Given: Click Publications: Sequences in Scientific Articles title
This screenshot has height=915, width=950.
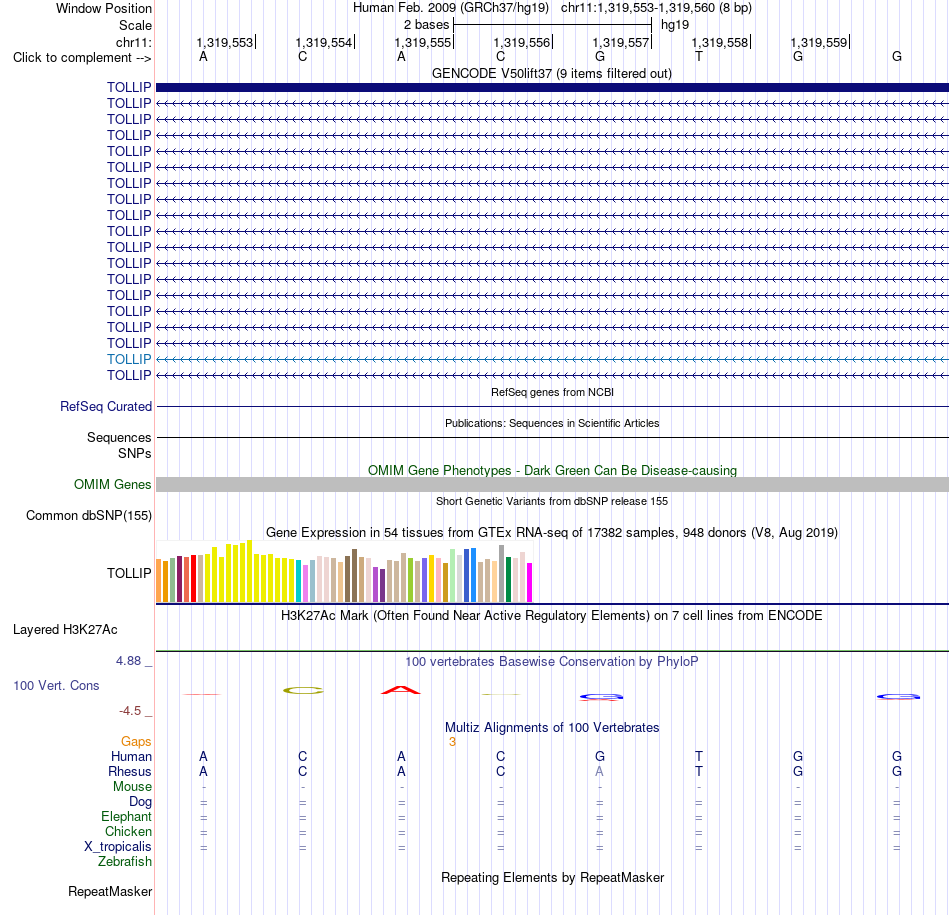Looking at the screenshot, I should click(552, 423).
